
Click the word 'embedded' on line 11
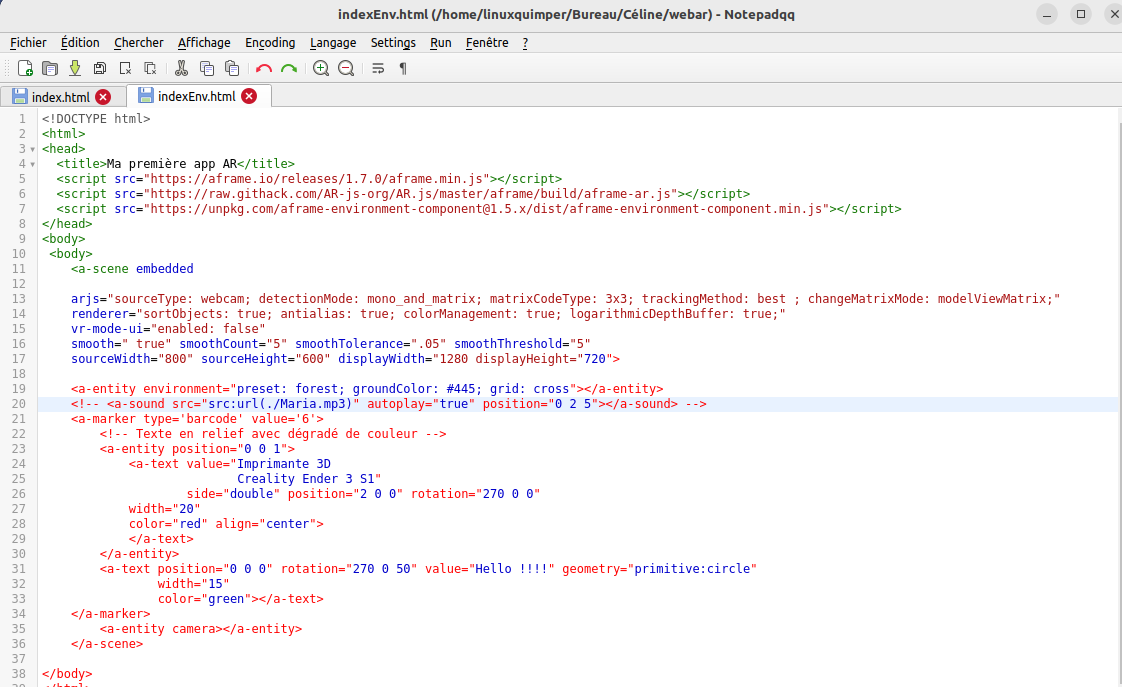(165, 268)
